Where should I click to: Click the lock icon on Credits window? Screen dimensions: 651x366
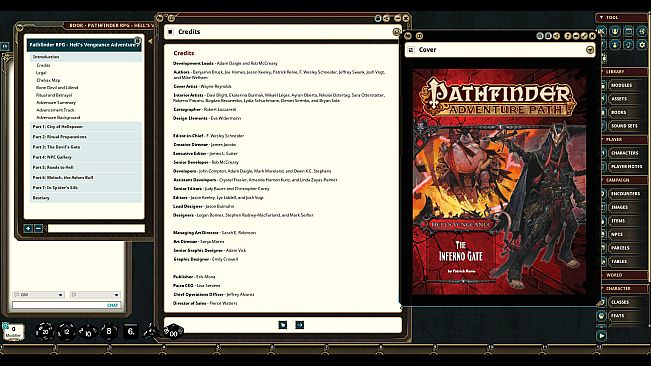tap(377, 18)
